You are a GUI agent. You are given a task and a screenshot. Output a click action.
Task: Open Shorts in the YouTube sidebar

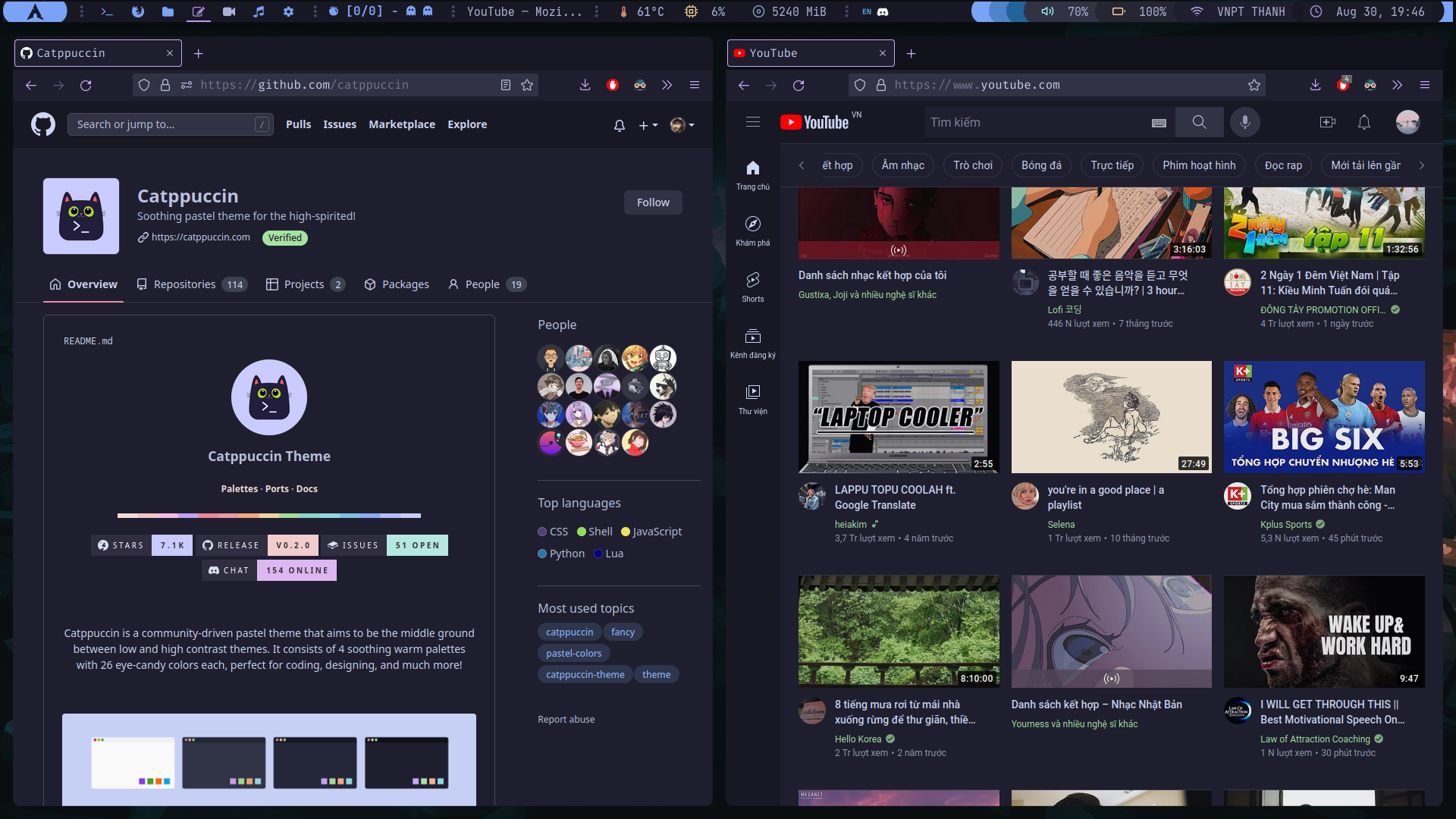click(752, 287)
